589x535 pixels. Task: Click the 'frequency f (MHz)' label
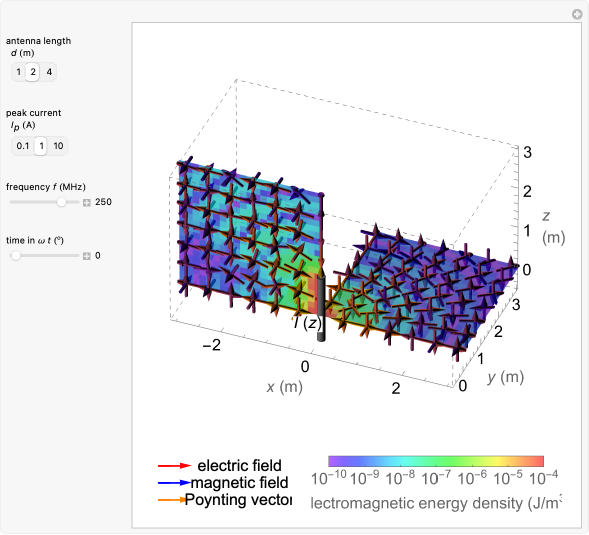click(46, 187)
